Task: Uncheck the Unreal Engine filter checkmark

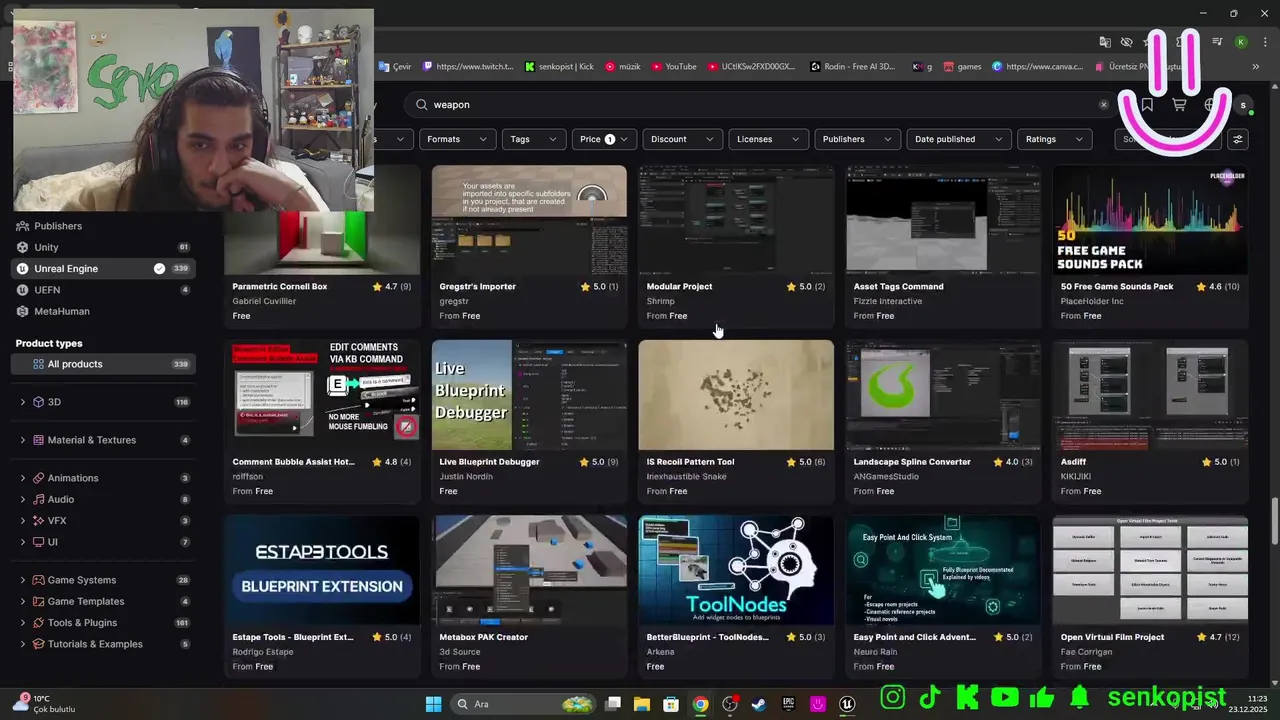Action: coord(159,268)
